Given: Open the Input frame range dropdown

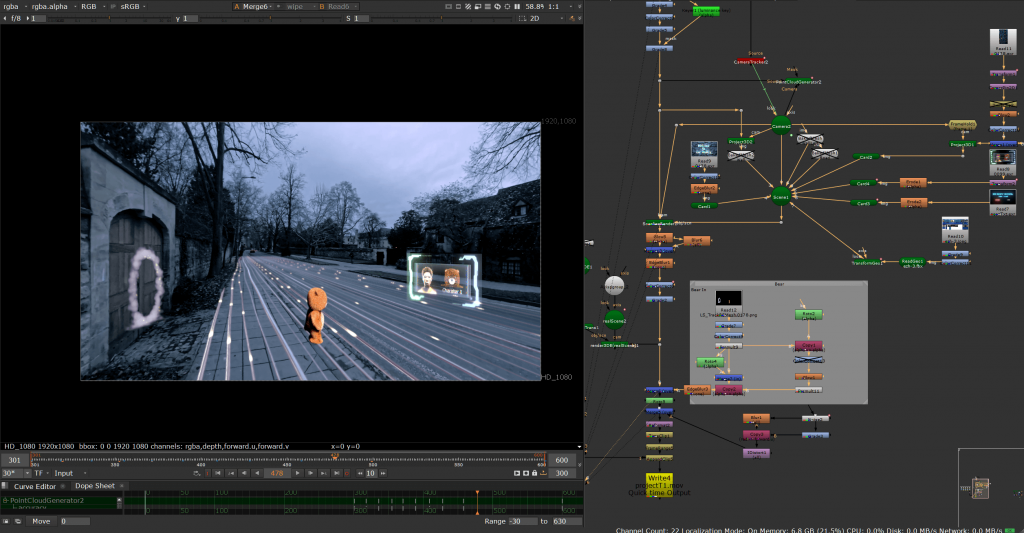Looking at the screenshot, I should (x=70, y=473).
